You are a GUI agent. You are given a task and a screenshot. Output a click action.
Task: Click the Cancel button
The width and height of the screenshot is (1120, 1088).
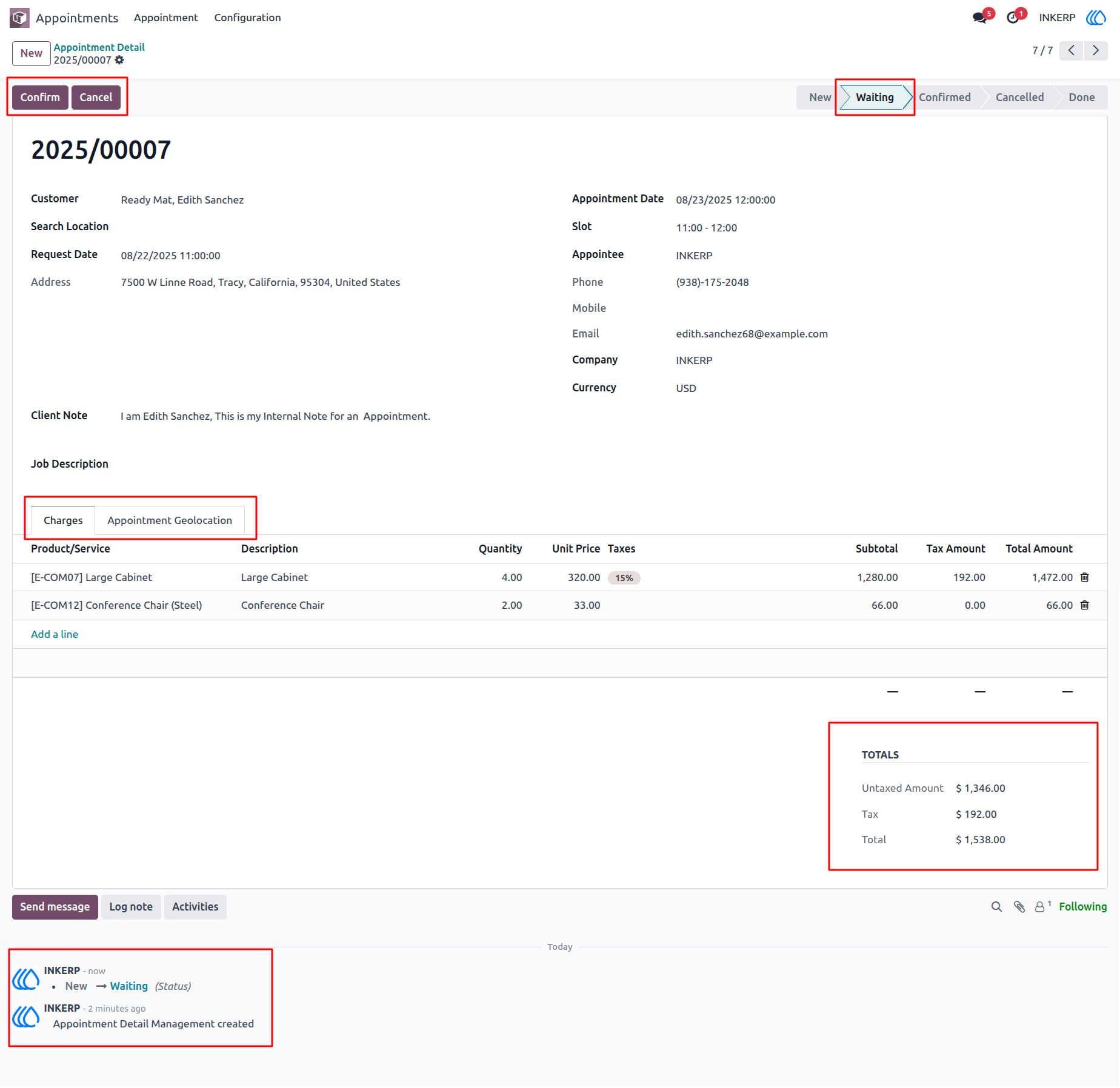(96, 98)
